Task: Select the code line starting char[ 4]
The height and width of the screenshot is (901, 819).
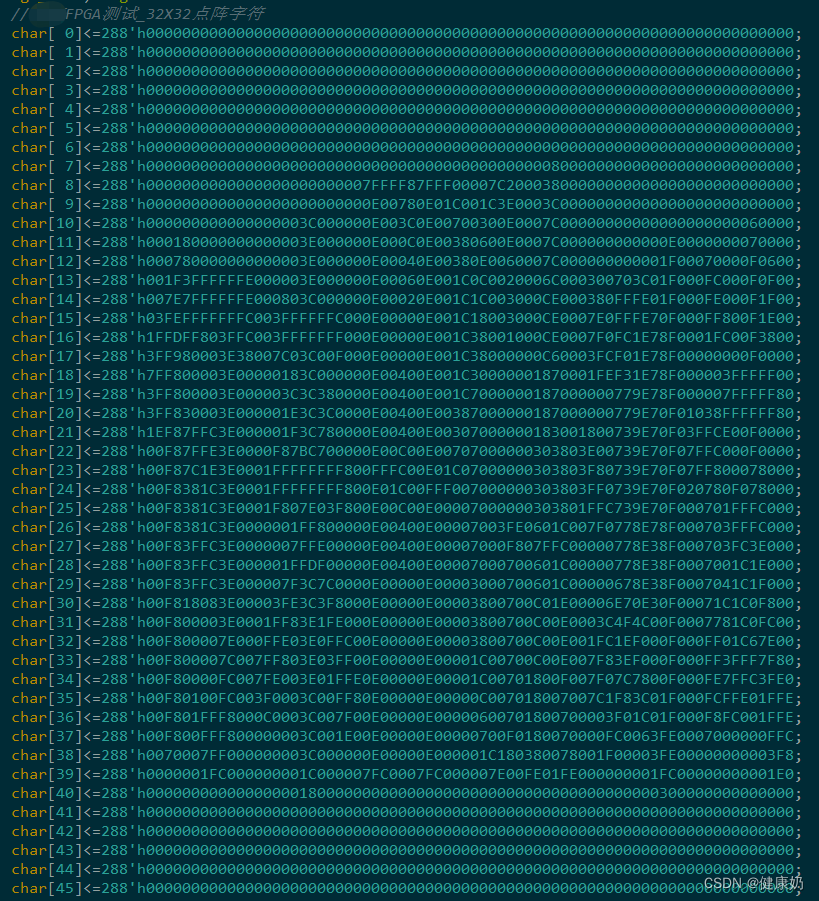Action: tap(406, 109)
